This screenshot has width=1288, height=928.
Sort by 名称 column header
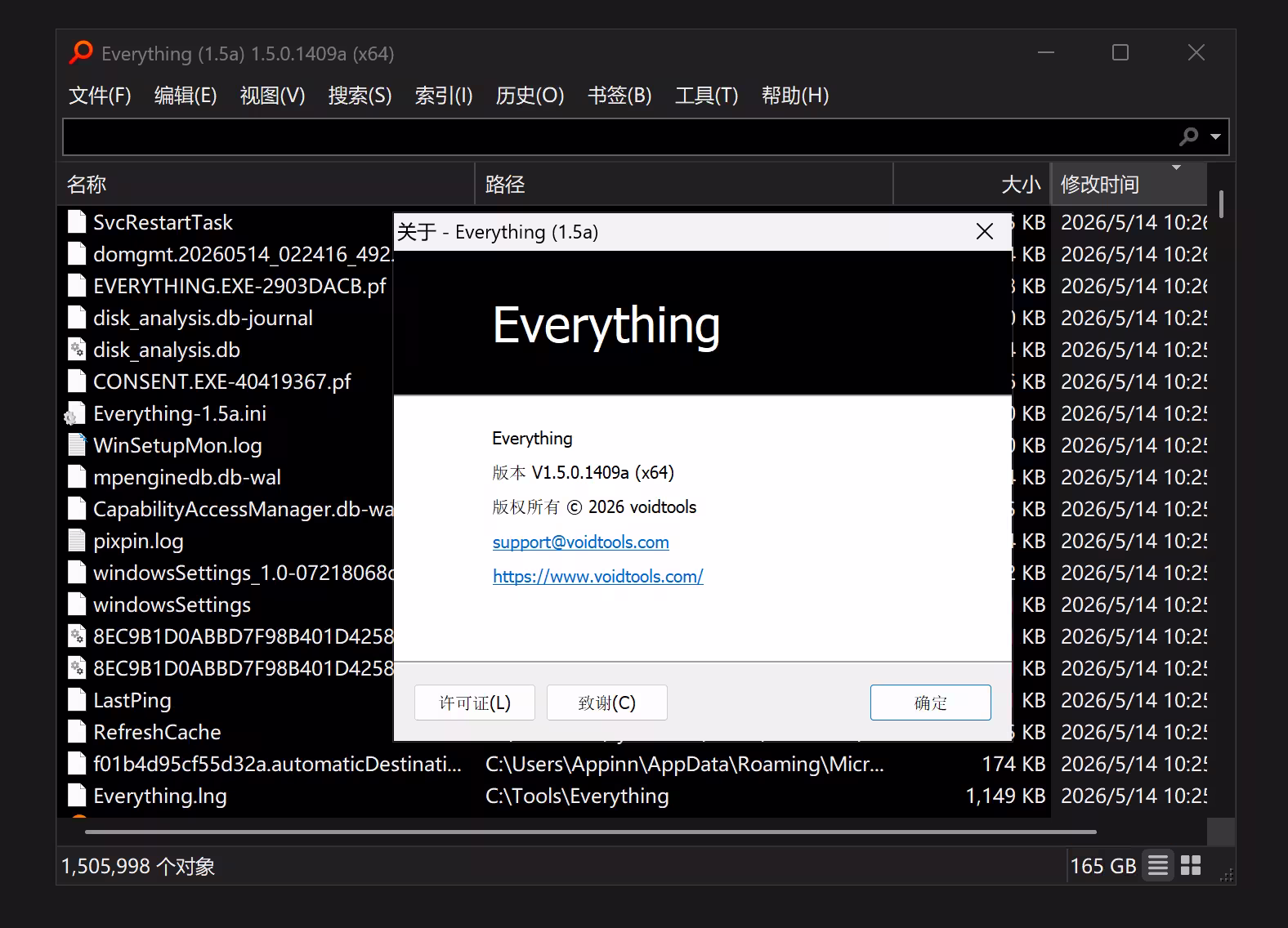pos(266,185)
